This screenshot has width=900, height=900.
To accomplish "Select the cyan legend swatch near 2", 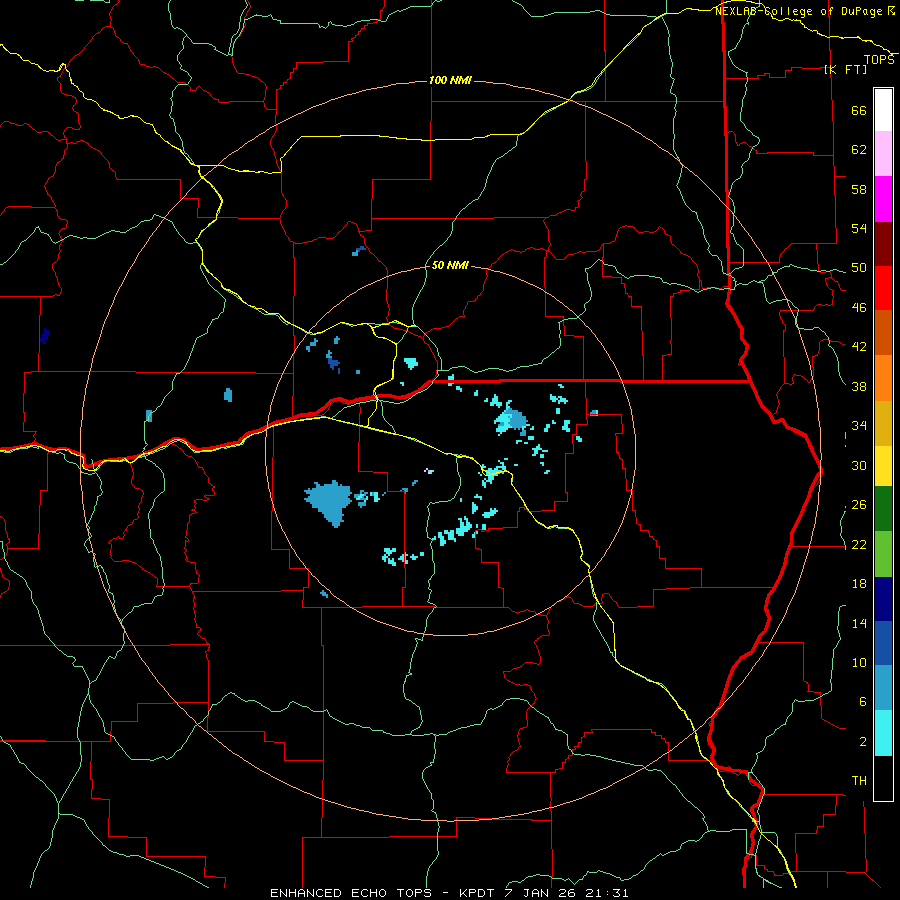I will (883, 733).
